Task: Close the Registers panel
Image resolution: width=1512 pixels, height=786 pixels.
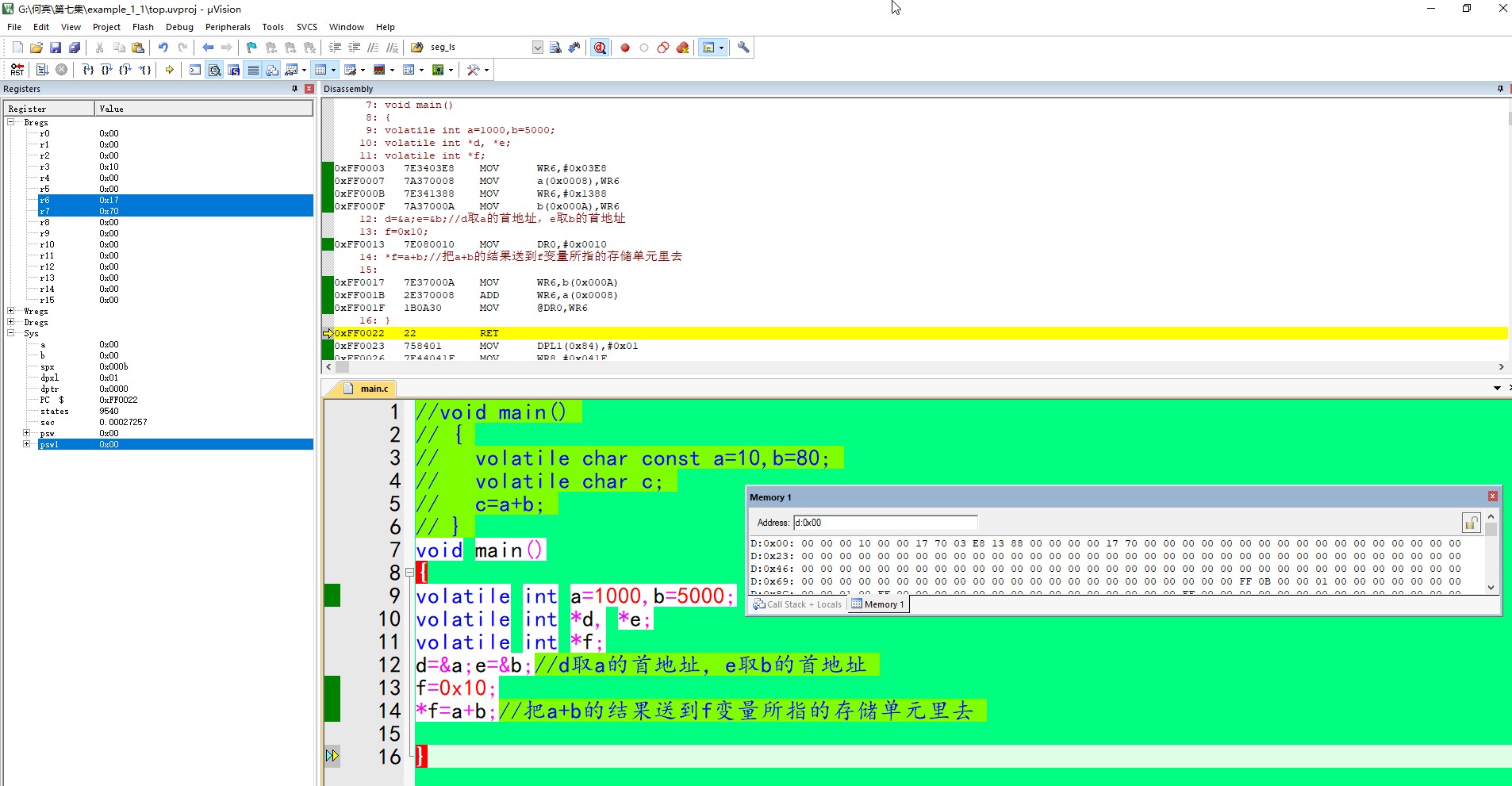Action: pos(309,89)
